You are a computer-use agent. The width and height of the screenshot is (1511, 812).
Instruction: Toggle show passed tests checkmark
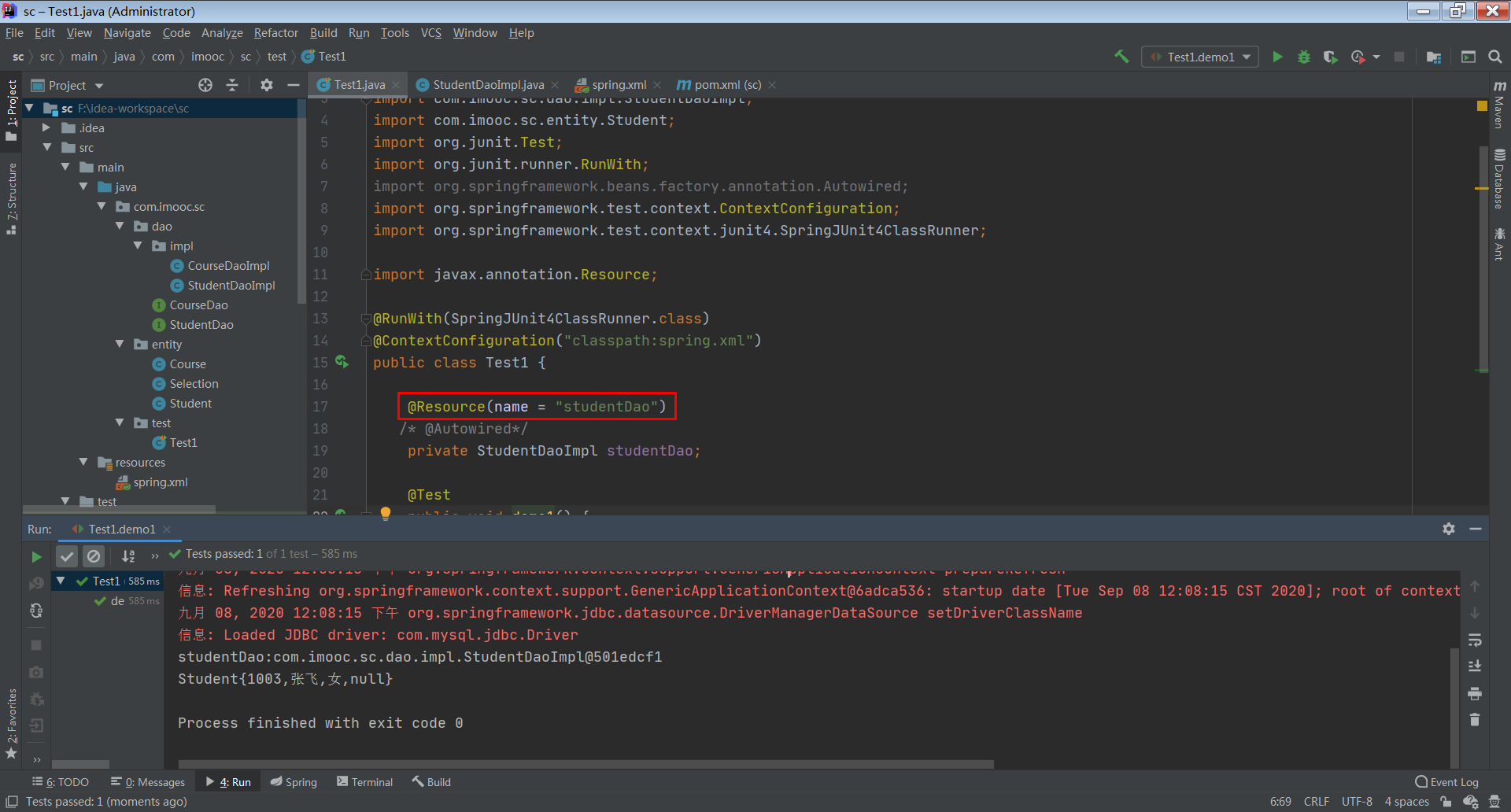pyautogui.click(x=67, y=556)
